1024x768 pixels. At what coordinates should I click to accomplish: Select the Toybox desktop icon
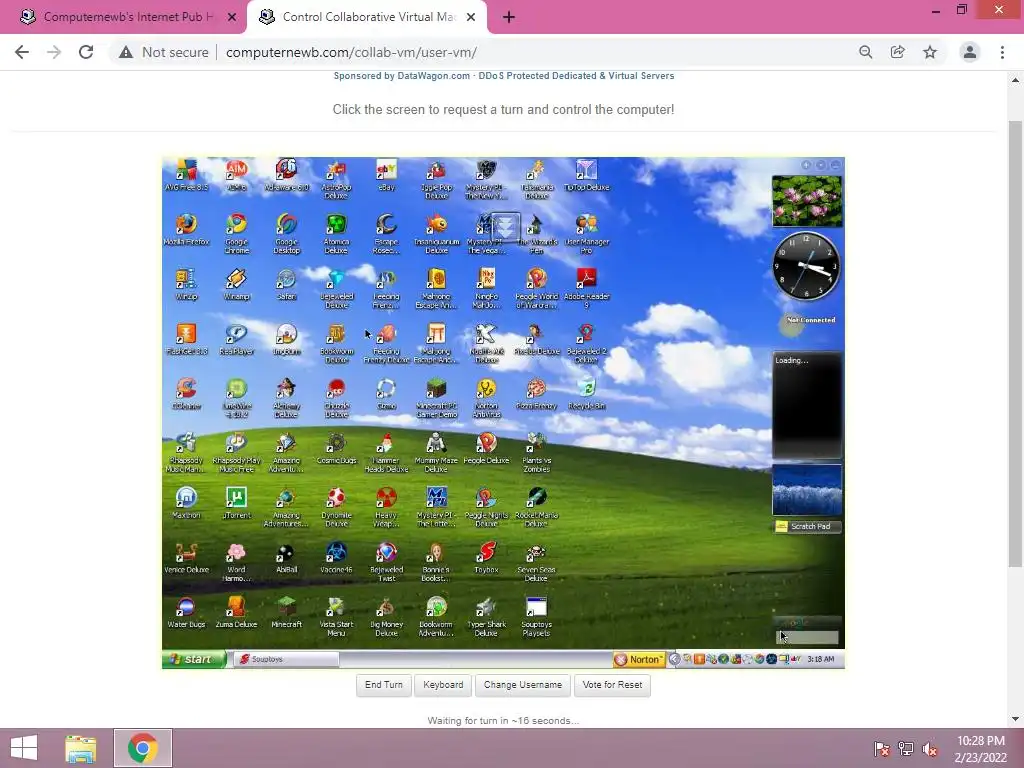pos(487,558)
